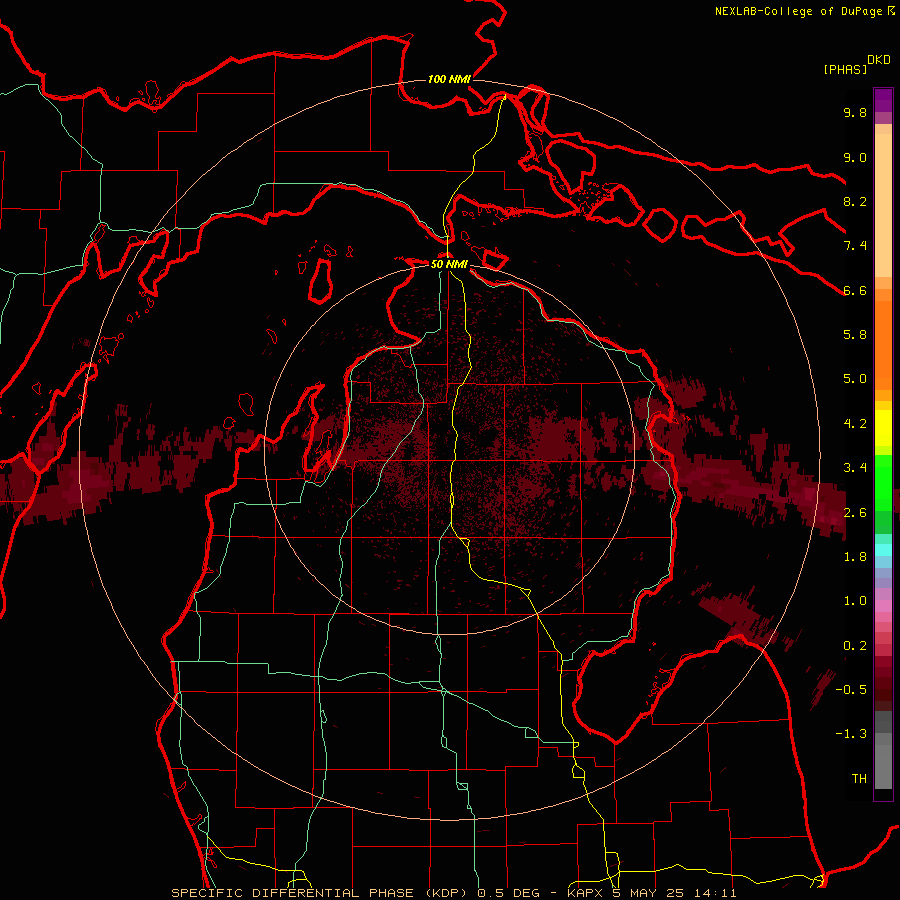The width and height of the screenshot is (900, 900).
Task: Click the 0.2 scale value
Action: click(855, 645)
